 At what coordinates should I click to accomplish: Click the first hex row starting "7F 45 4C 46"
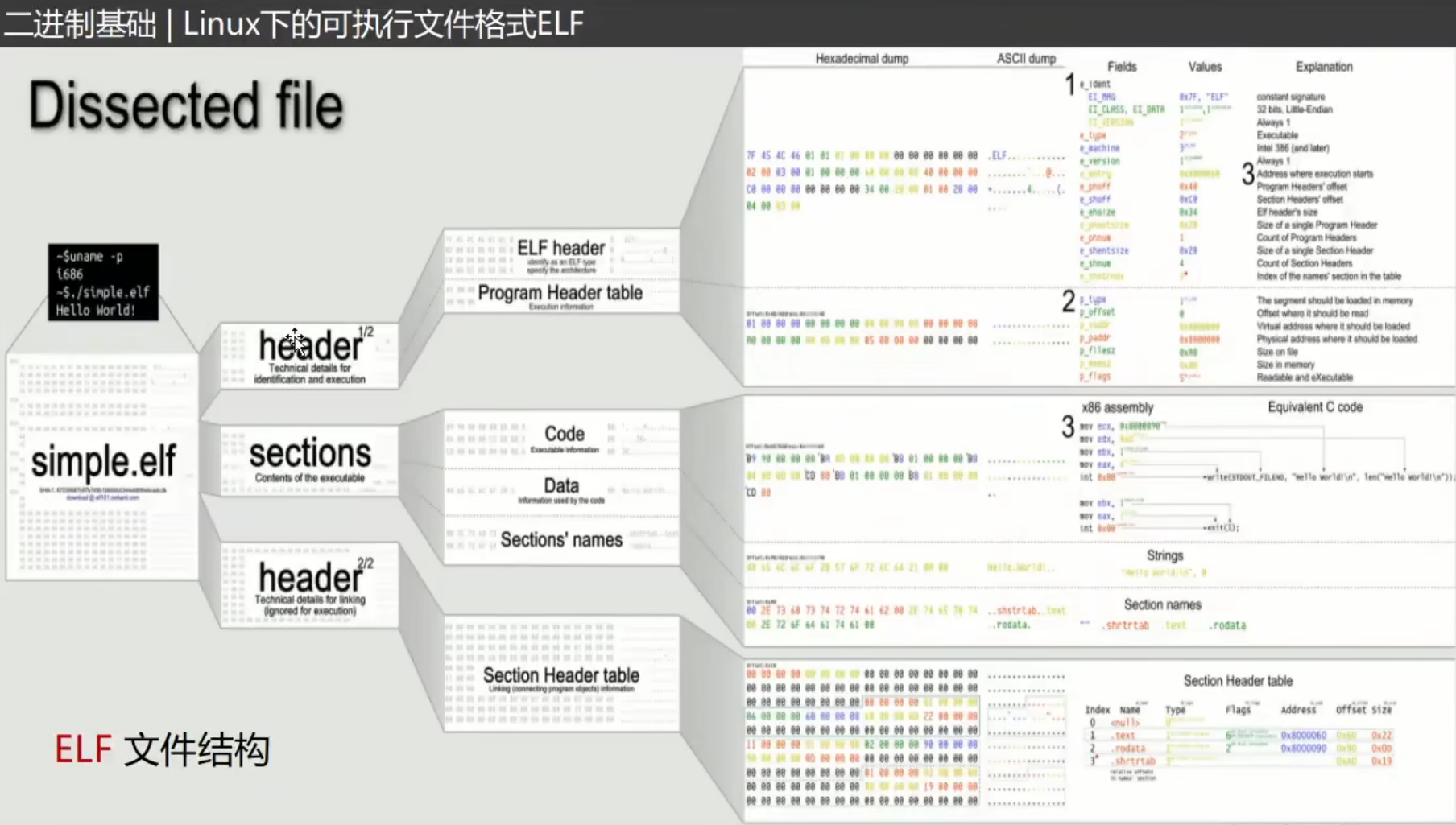862,155
